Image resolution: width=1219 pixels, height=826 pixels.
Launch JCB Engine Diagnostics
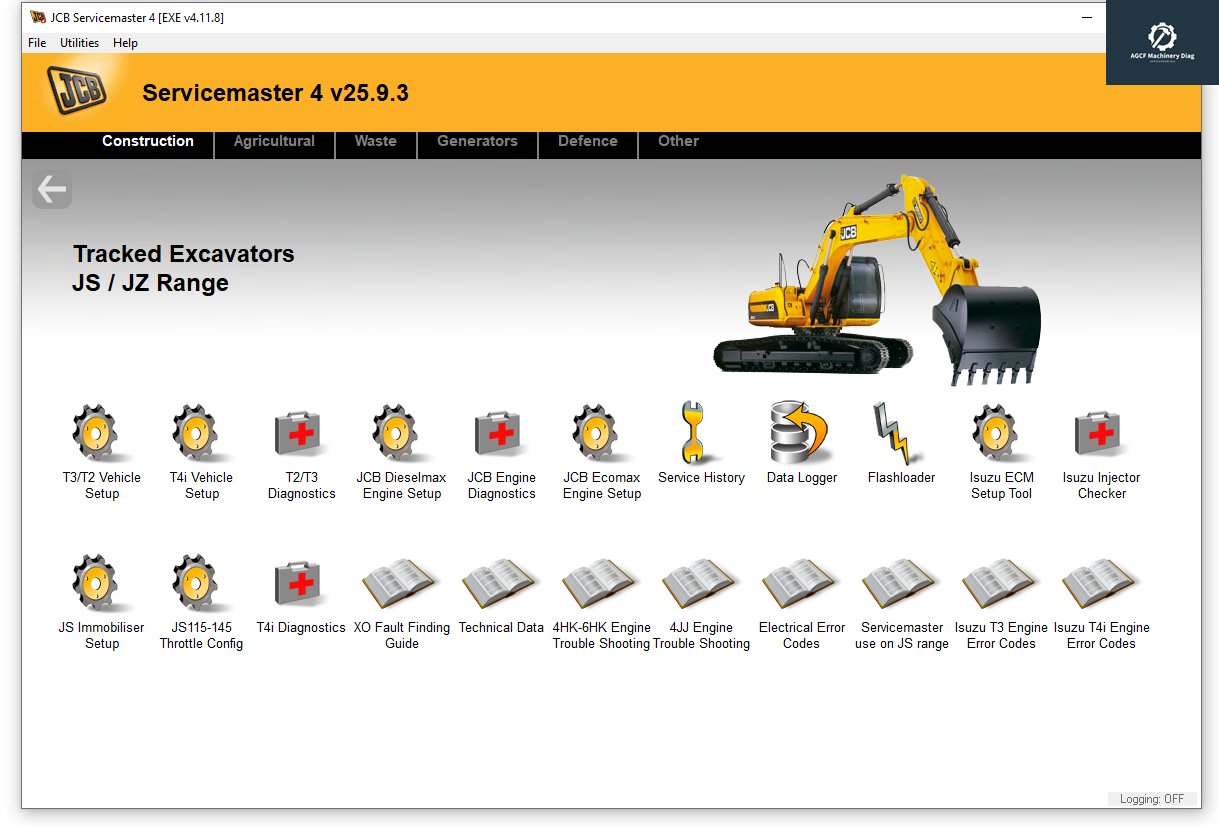[501, 436]
